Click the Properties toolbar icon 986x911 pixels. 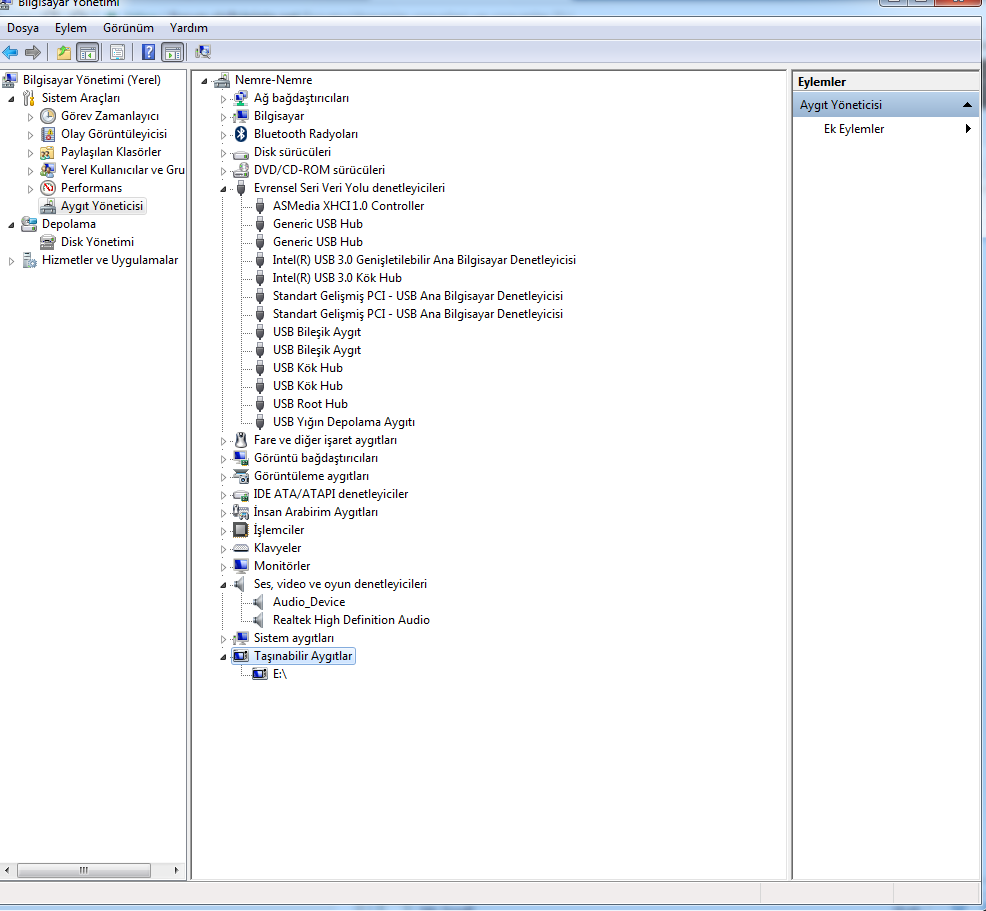point(118,52)
